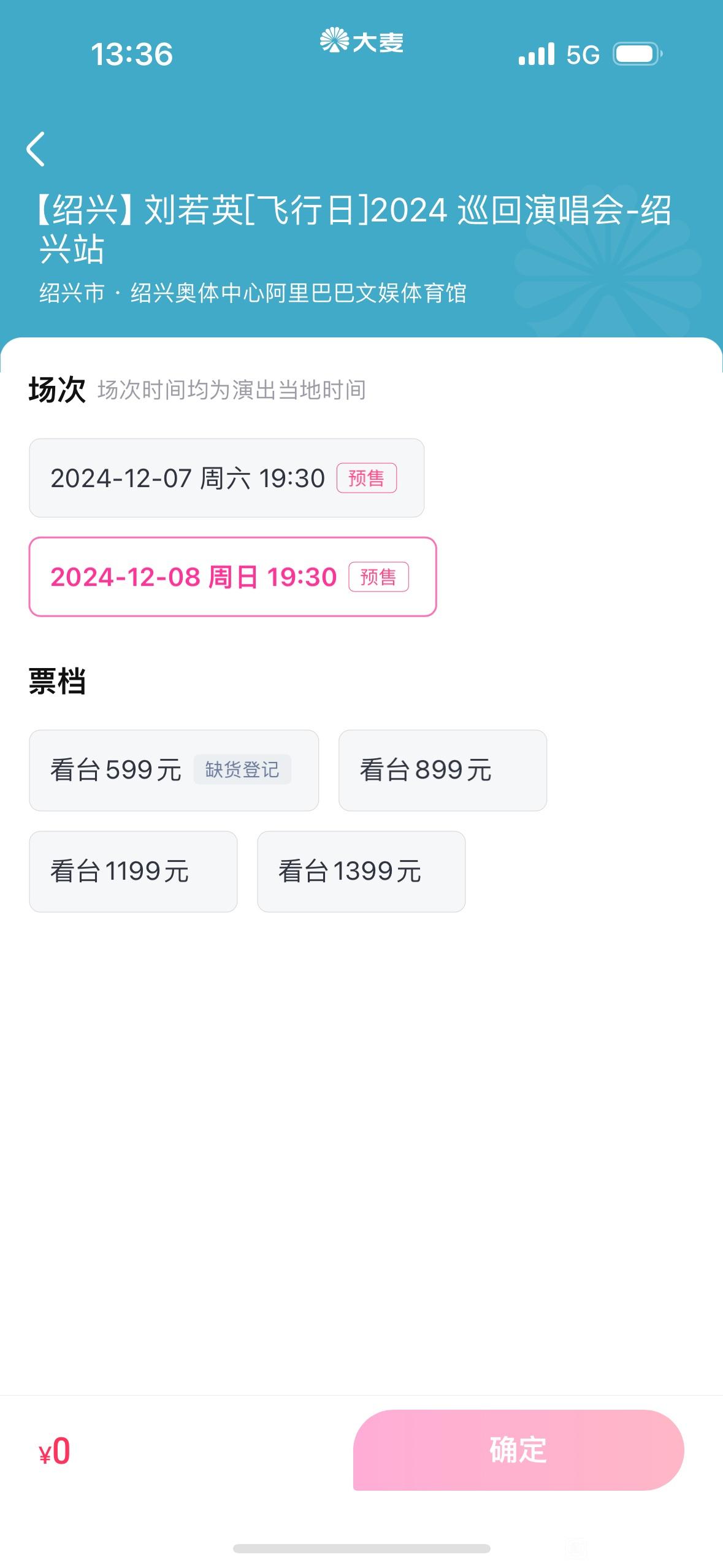Viewport: 723px width, 1568px height.
Task: Tap the venue 绍兴奥体中心阿里巴巴文娱体育馆
Action: [x=299, y=293]
